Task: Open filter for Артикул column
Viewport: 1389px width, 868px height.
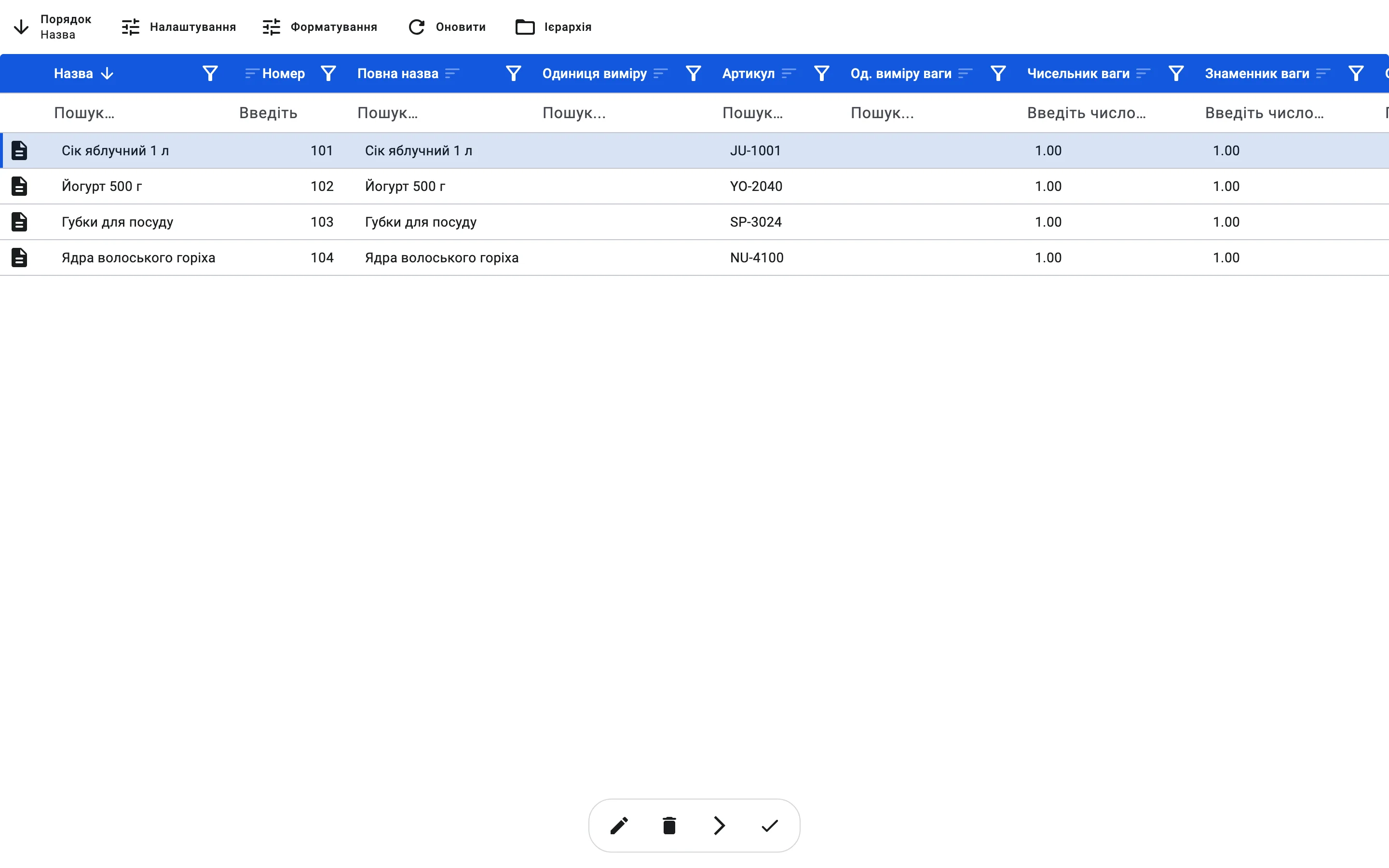Action: (822, 73)
